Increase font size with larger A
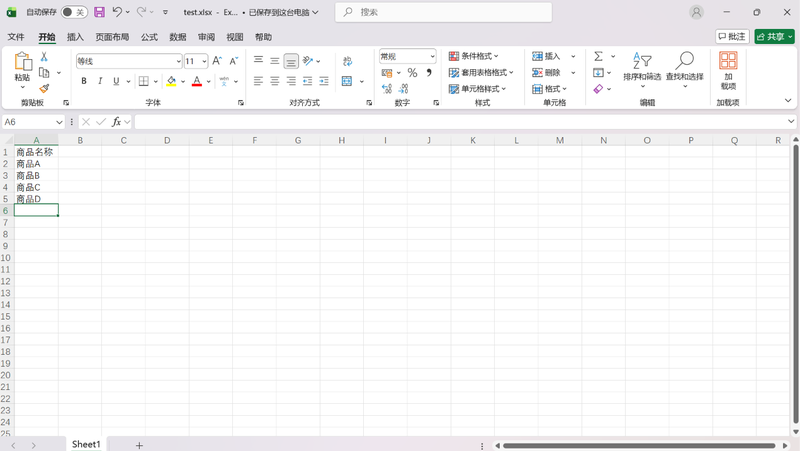Viewport: 800px width, 451px height. pos(217,61)
